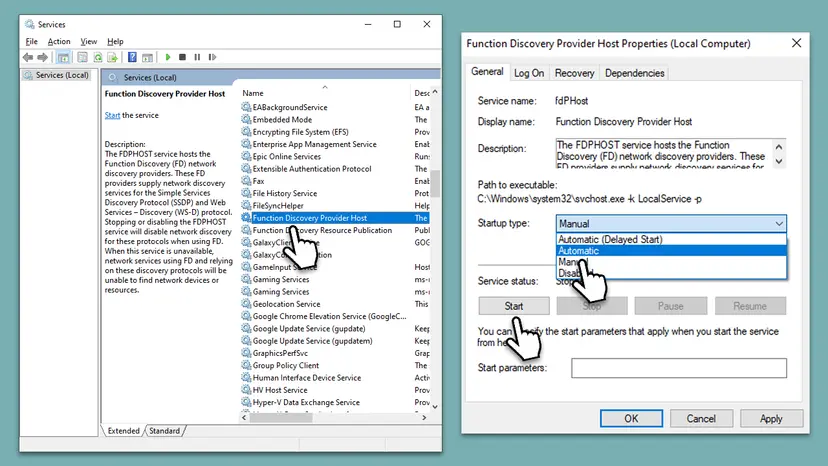The width and height of the screenshot is (828, 466).
Task: Click the Refresh toolbar icon
Action: tap(98, 57)
